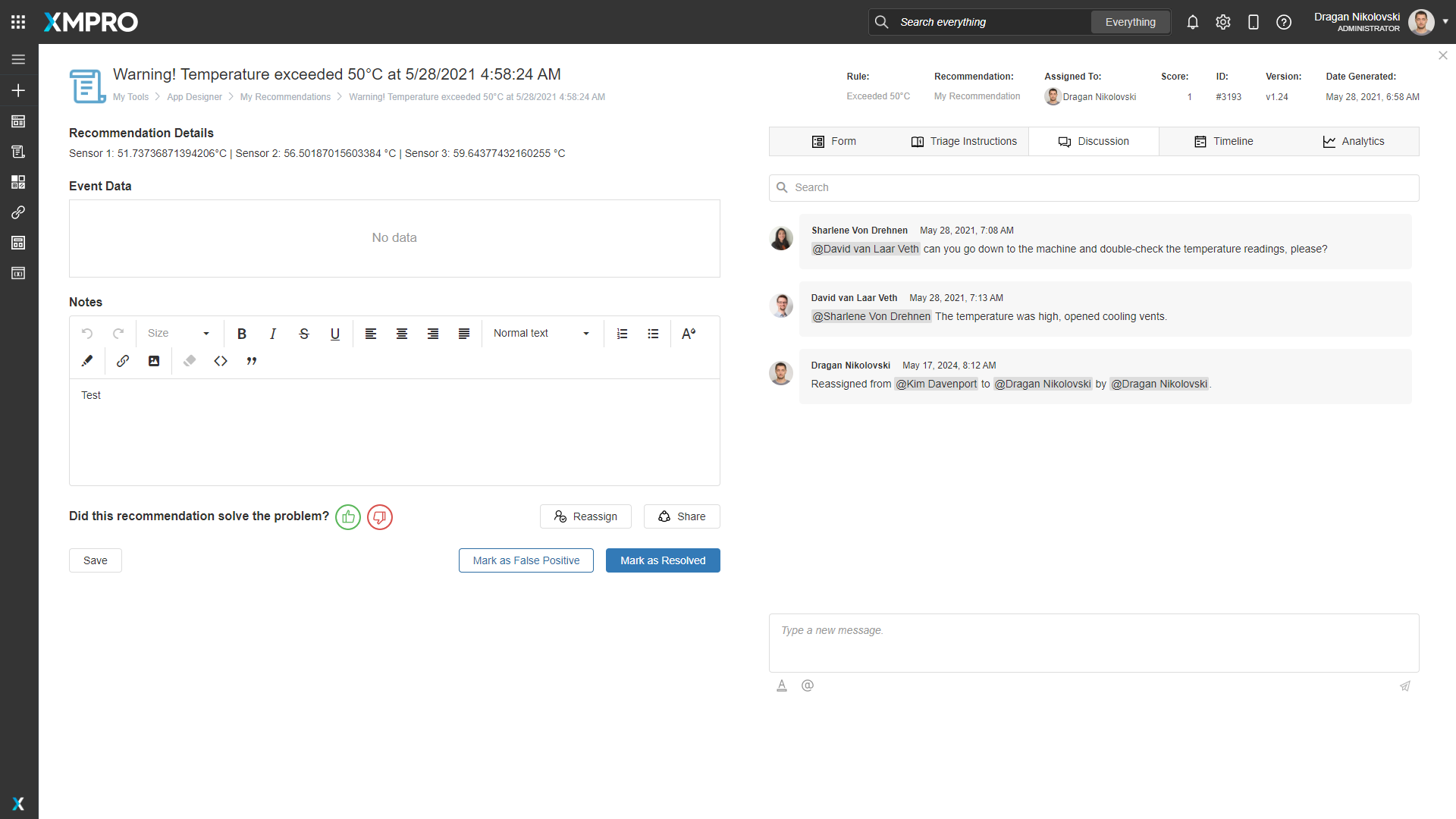Toggle underline formatting in Notes
Screen dimensions: 1456x819
pos(335,334)
